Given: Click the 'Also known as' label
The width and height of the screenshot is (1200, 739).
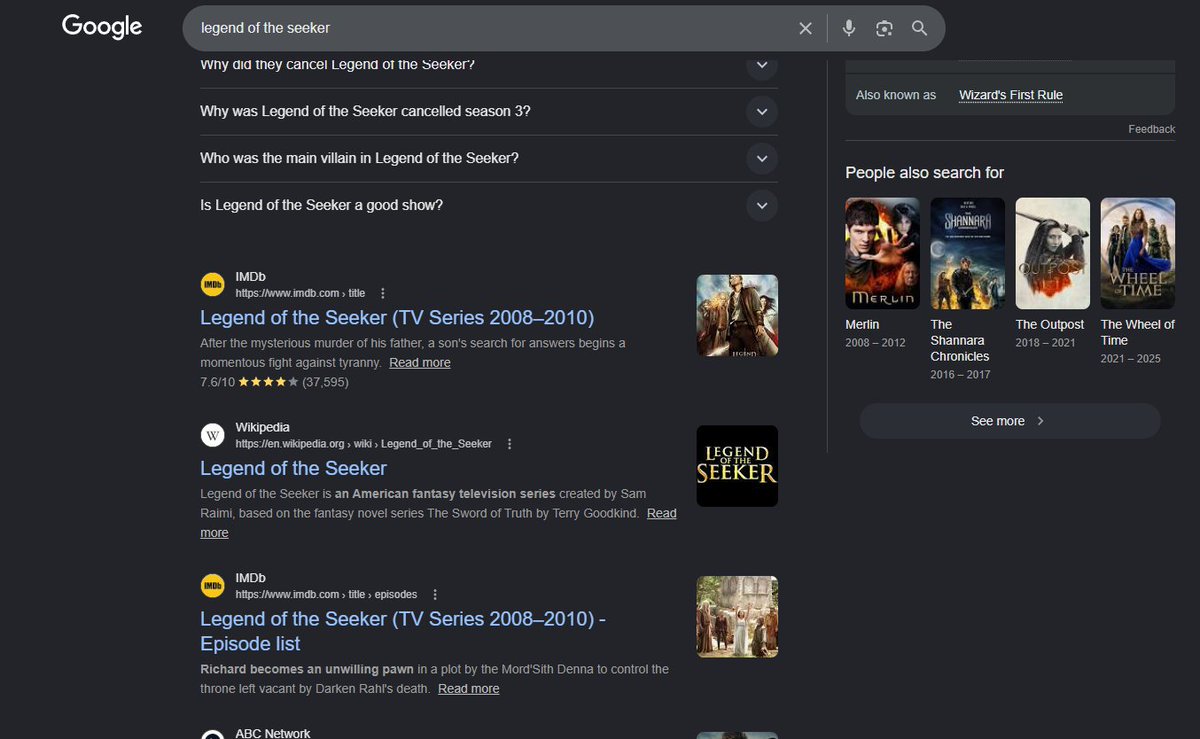Looking at the screenshot, I should coord(896,95).
